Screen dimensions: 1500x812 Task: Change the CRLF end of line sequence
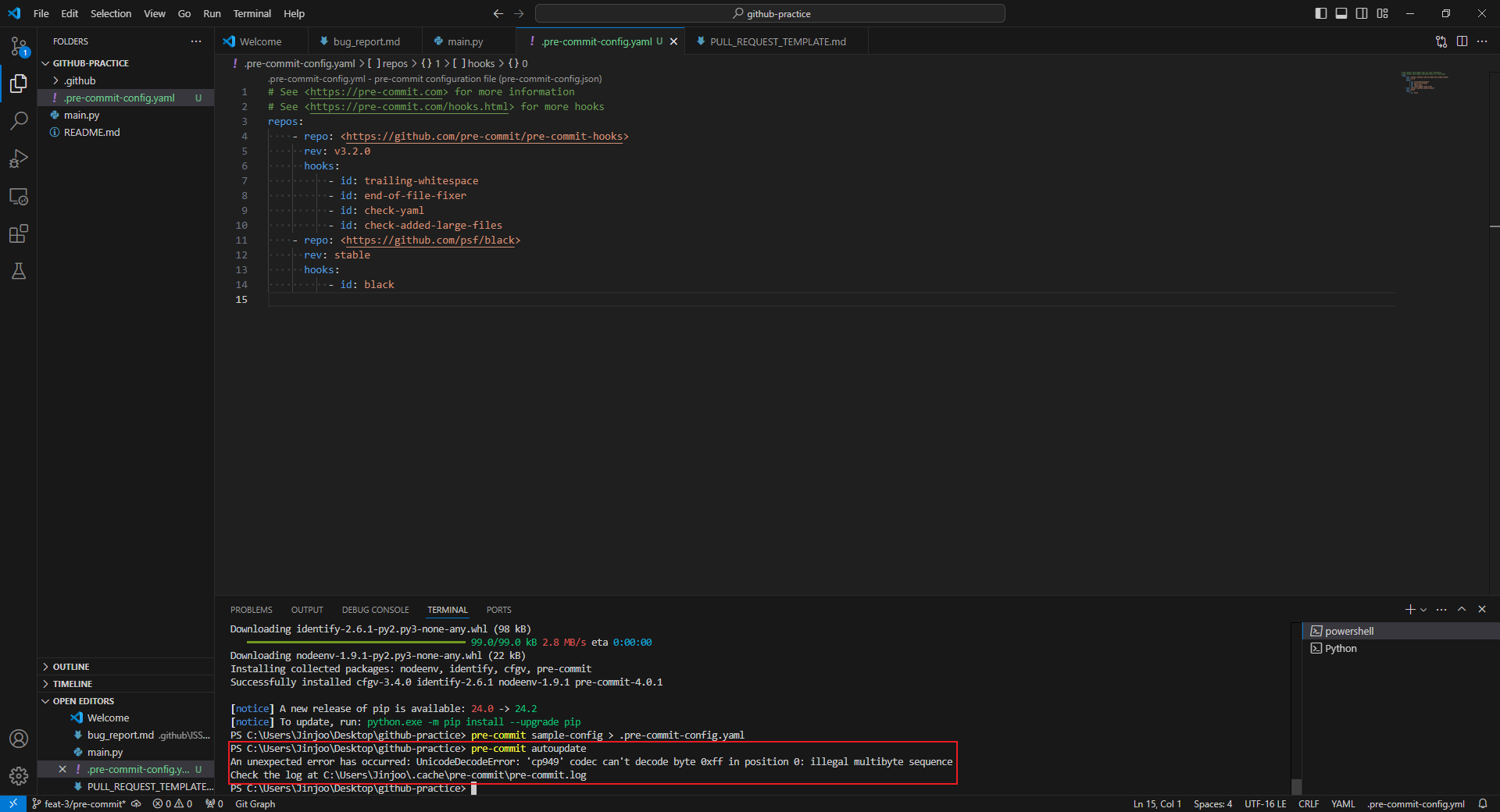(x=1309, y=803)
